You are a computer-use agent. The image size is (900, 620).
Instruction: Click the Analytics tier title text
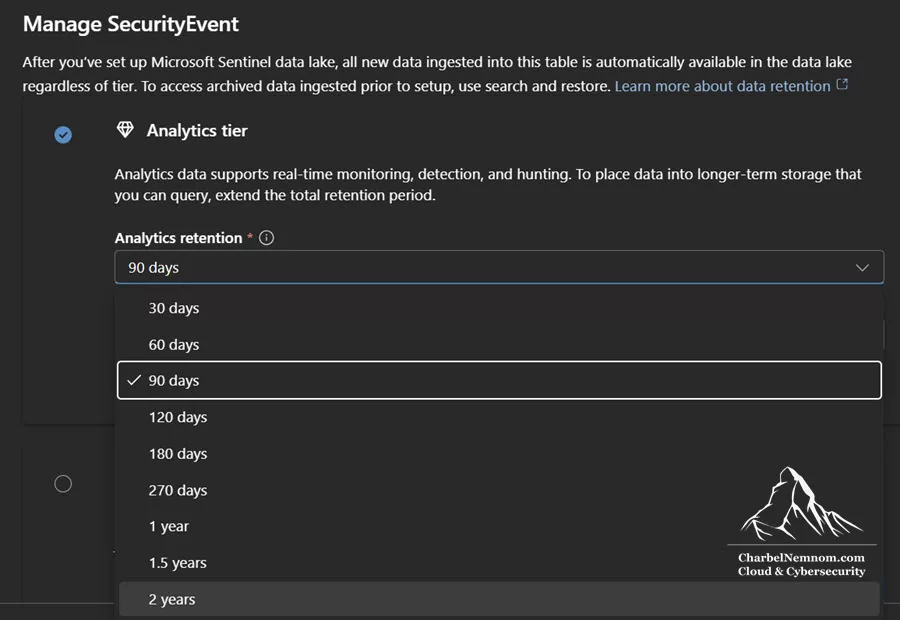tap(197, 131)
